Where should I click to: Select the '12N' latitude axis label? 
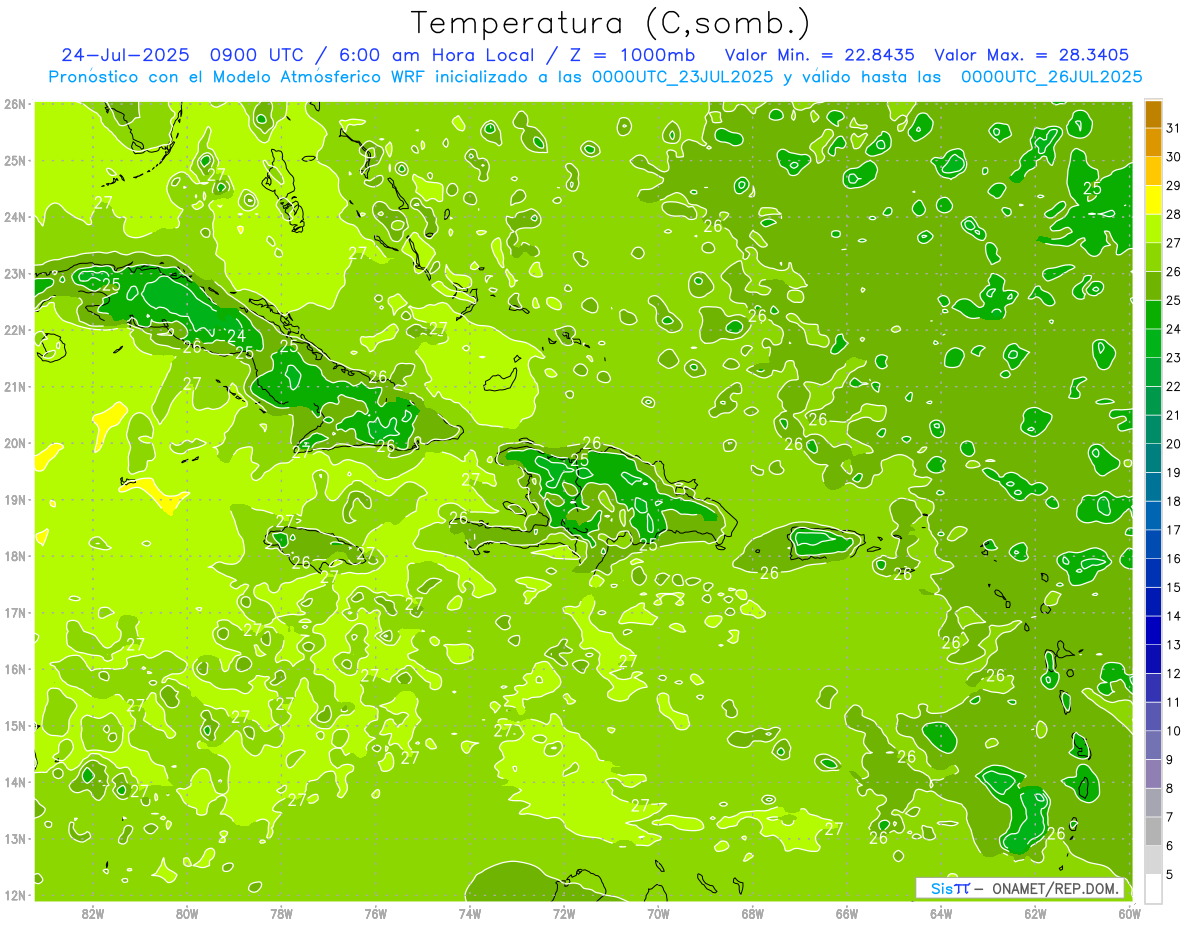coord(15,896)
